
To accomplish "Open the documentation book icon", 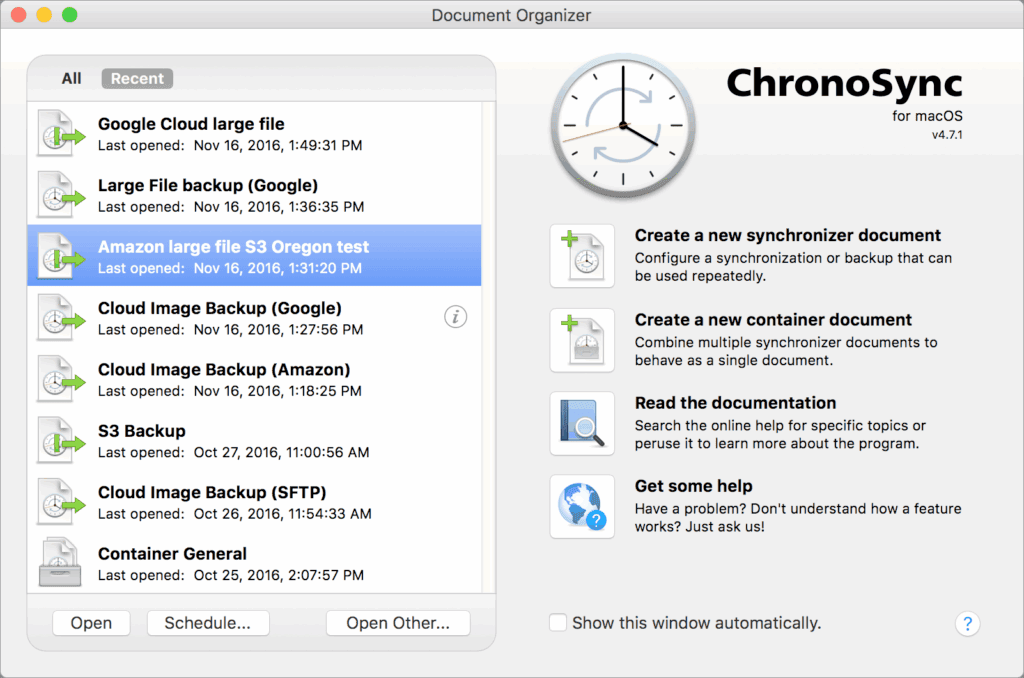I will click(x=582, y=424).
